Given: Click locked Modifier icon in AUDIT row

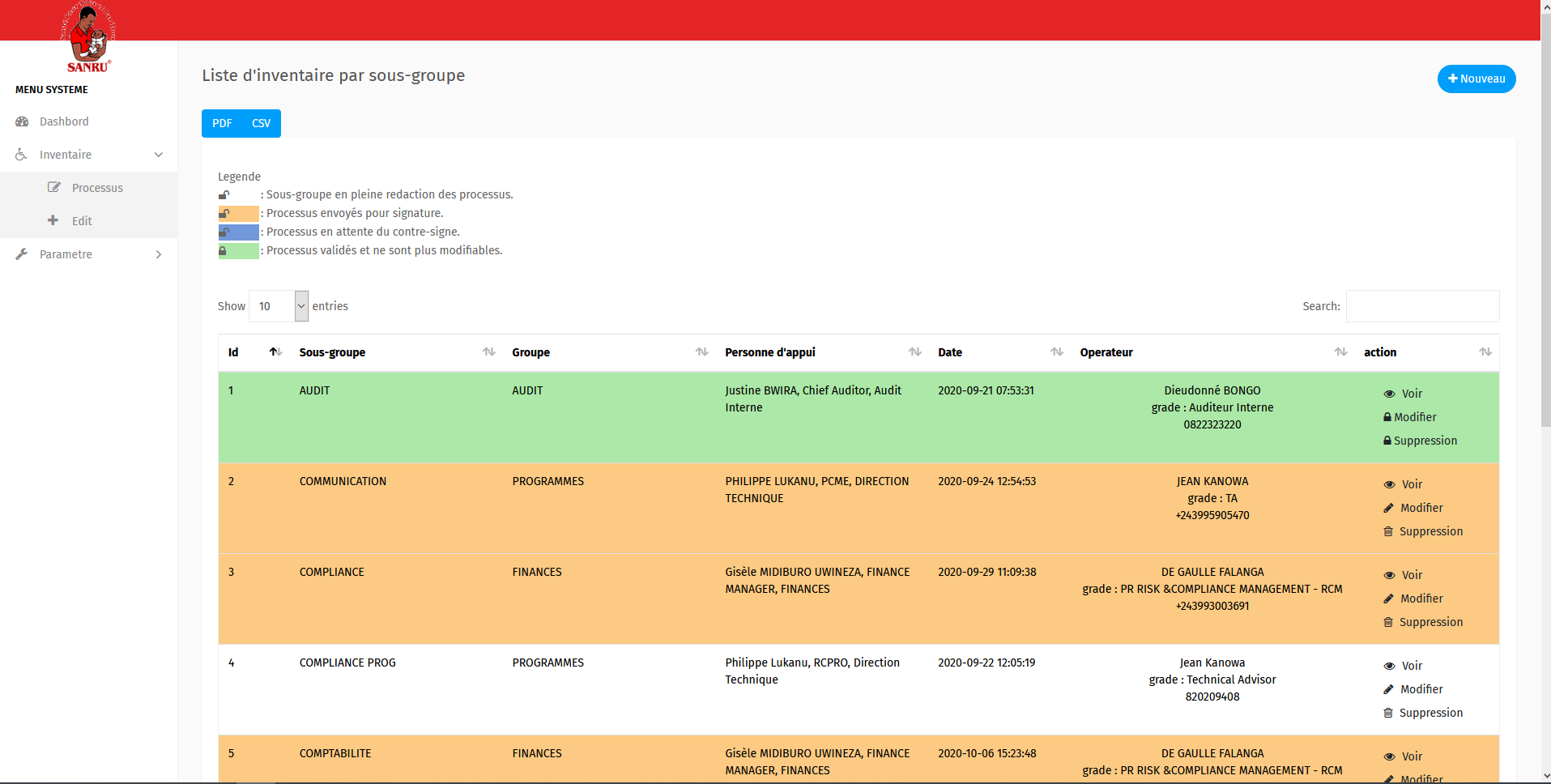Looking at the screenshot, I should pyautogui.click(x=1387, y=417).
